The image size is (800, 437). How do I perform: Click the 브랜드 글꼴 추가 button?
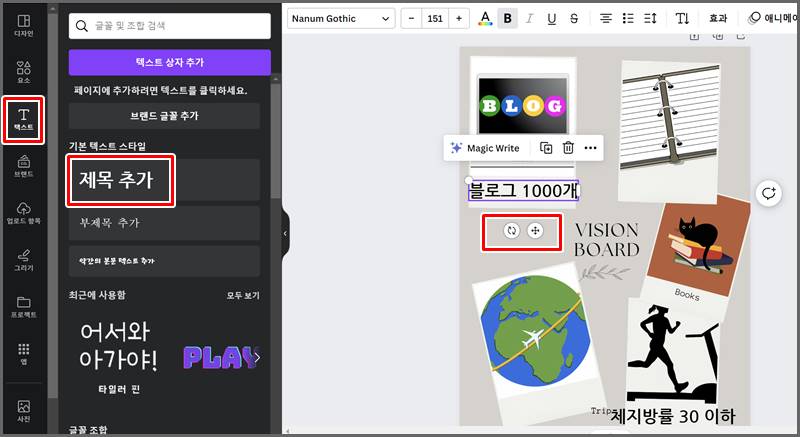(164, 116)
